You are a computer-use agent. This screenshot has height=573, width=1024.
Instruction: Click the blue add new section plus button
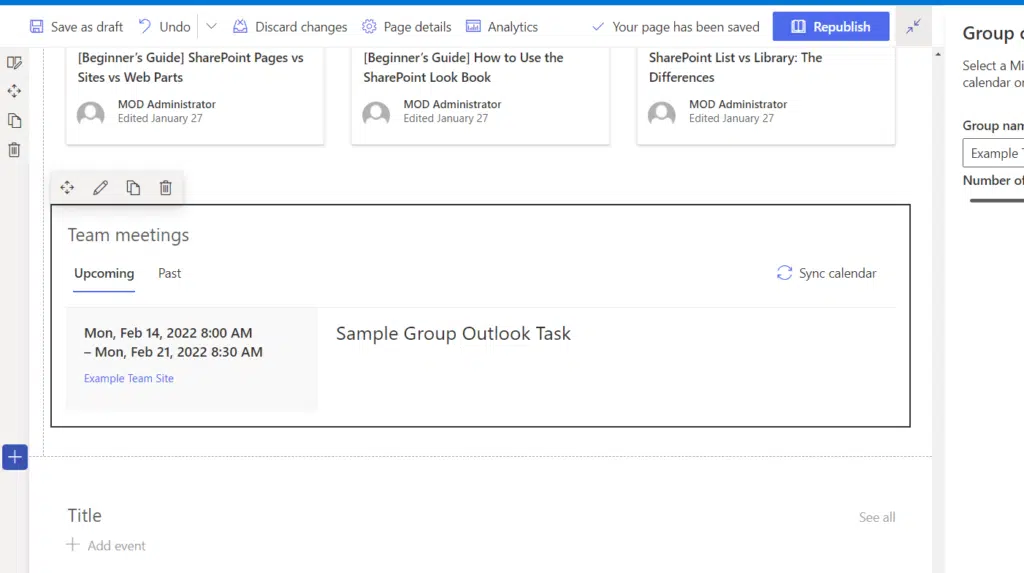click(x=14, y=457)
